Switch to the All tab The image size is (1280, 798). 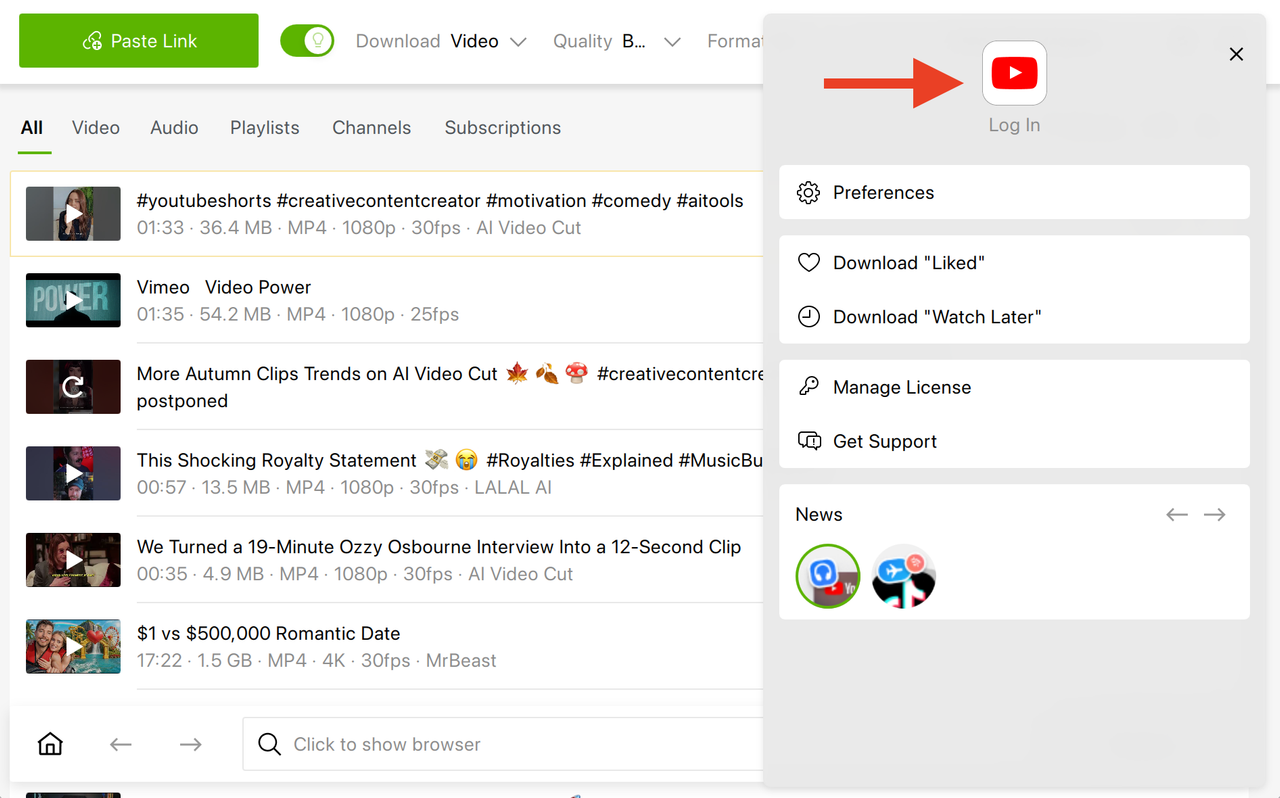[32, 128]
